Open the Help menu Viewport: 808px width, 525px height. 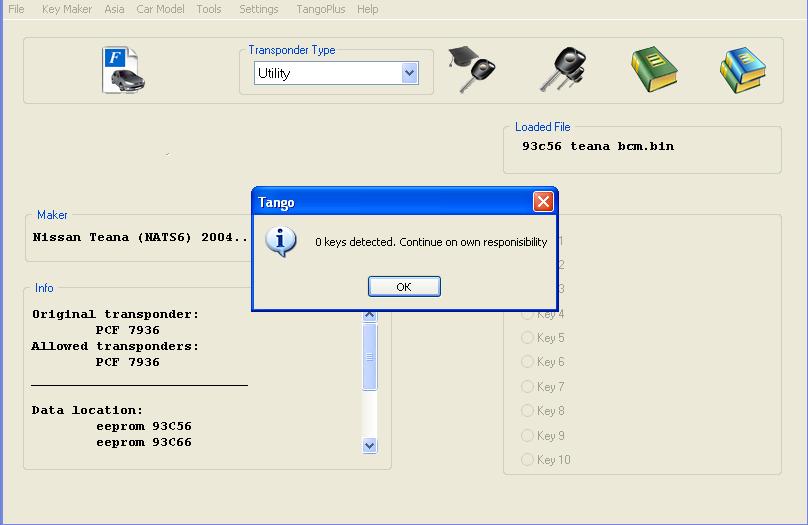tap(367, 9)
